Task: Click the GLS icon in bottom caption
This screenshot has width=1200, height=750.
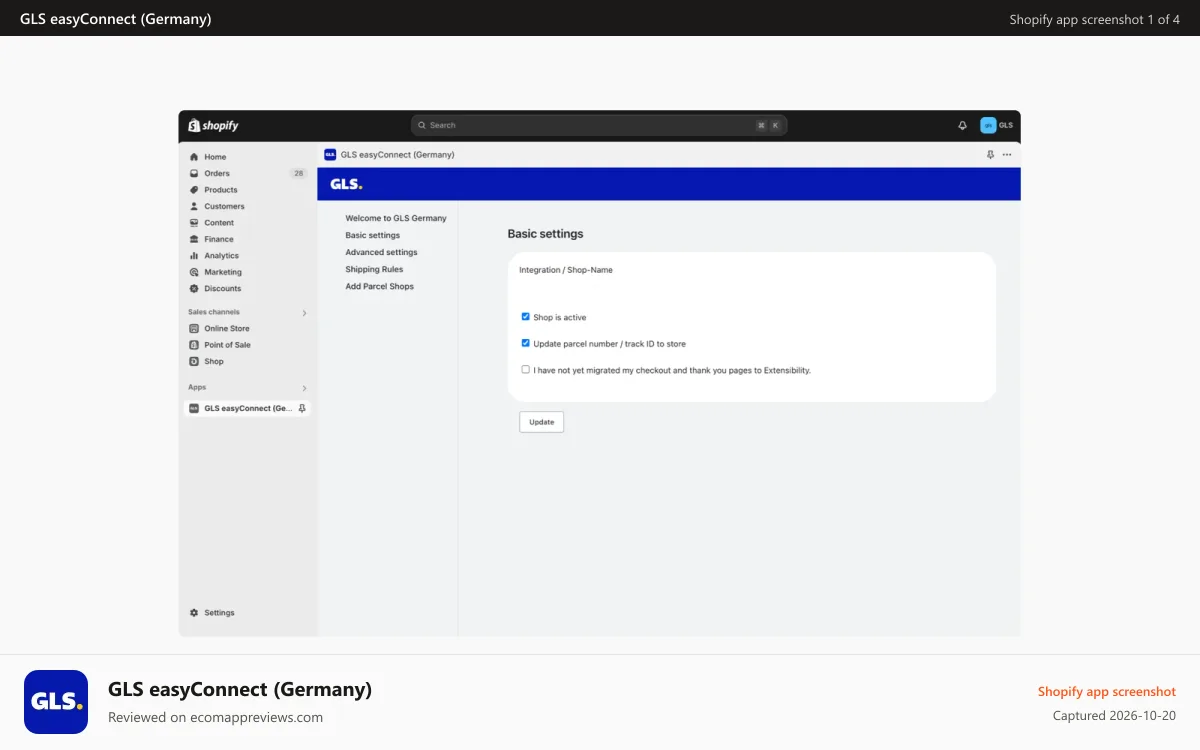Action: click(56, 702)
